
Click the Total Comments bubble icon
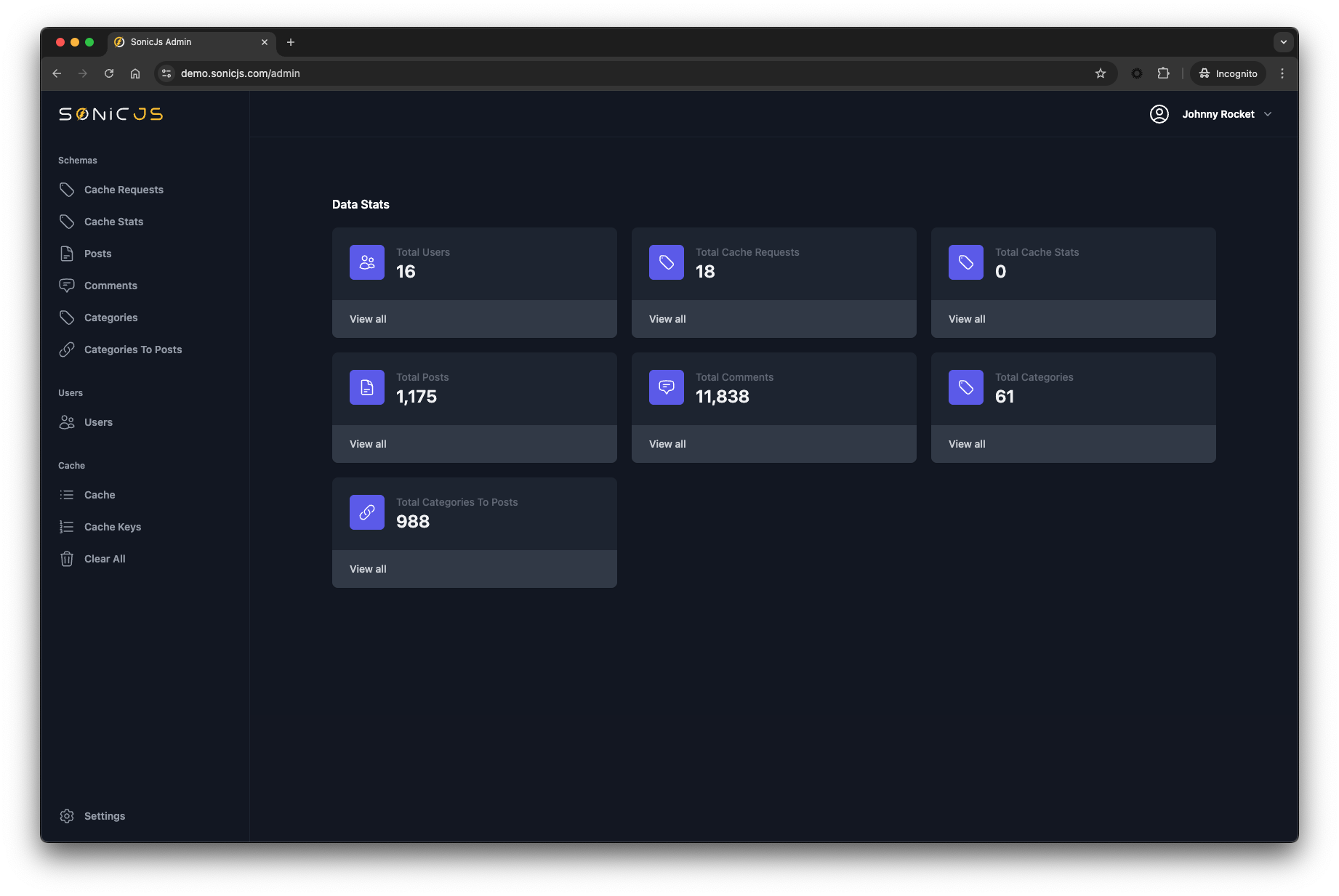[x=666, y=387]
